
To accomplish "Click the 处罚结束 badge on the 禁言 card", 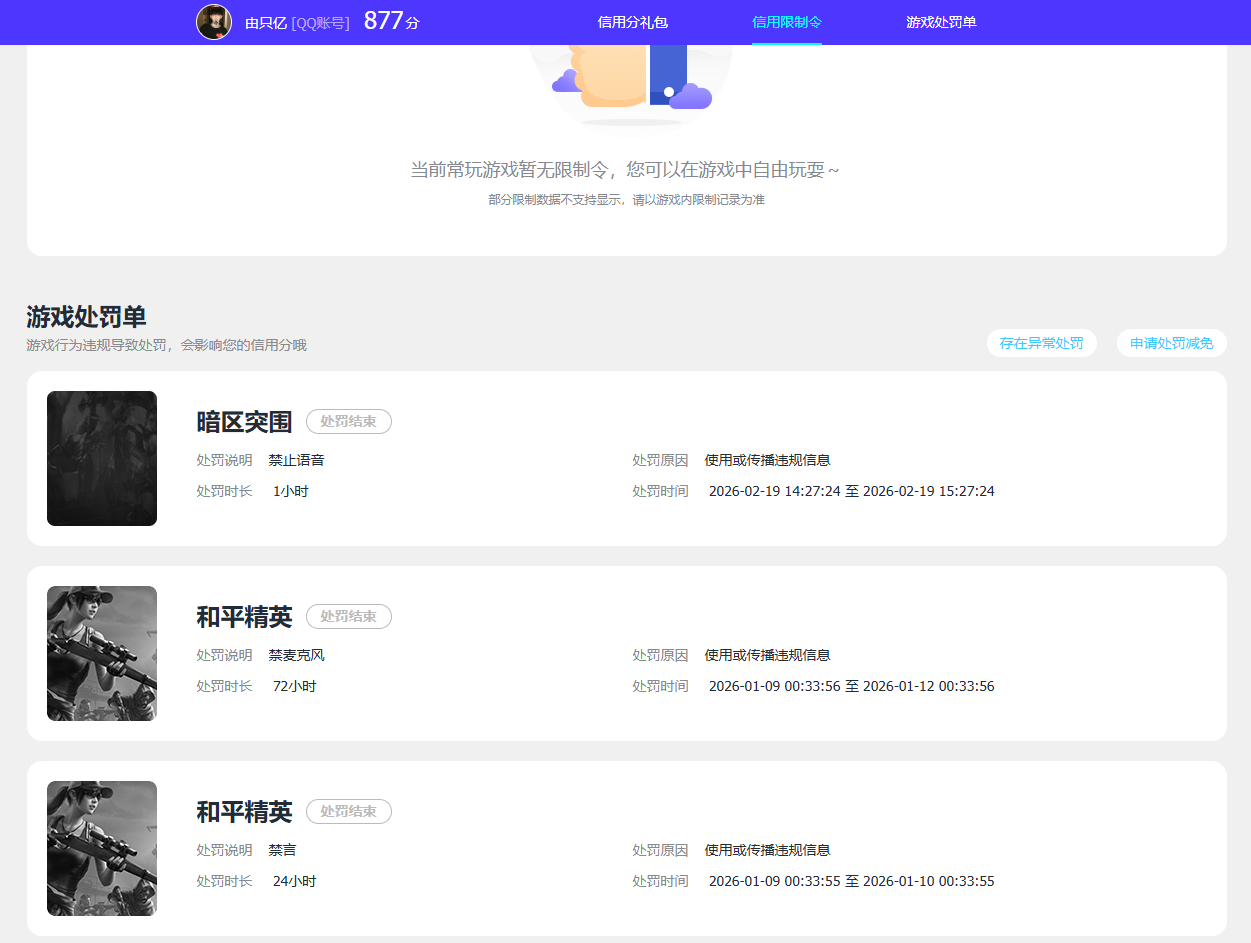I will point(348,812).
